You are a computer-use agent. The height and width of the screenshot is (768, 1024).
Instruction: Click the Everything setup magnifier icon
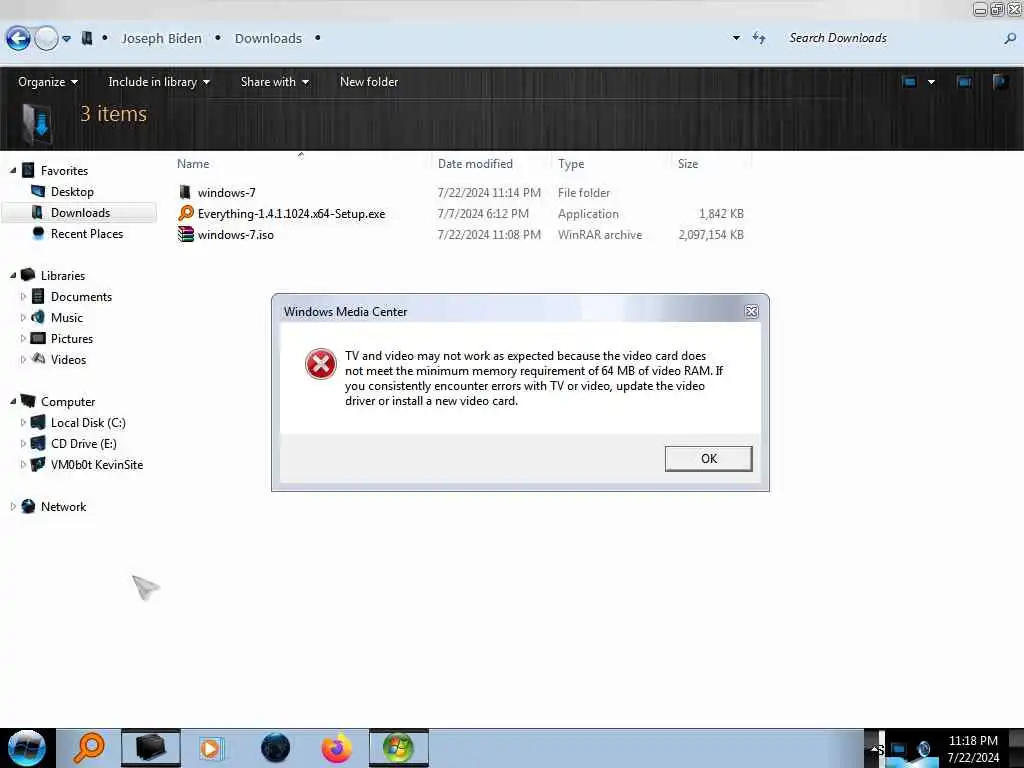186,213
